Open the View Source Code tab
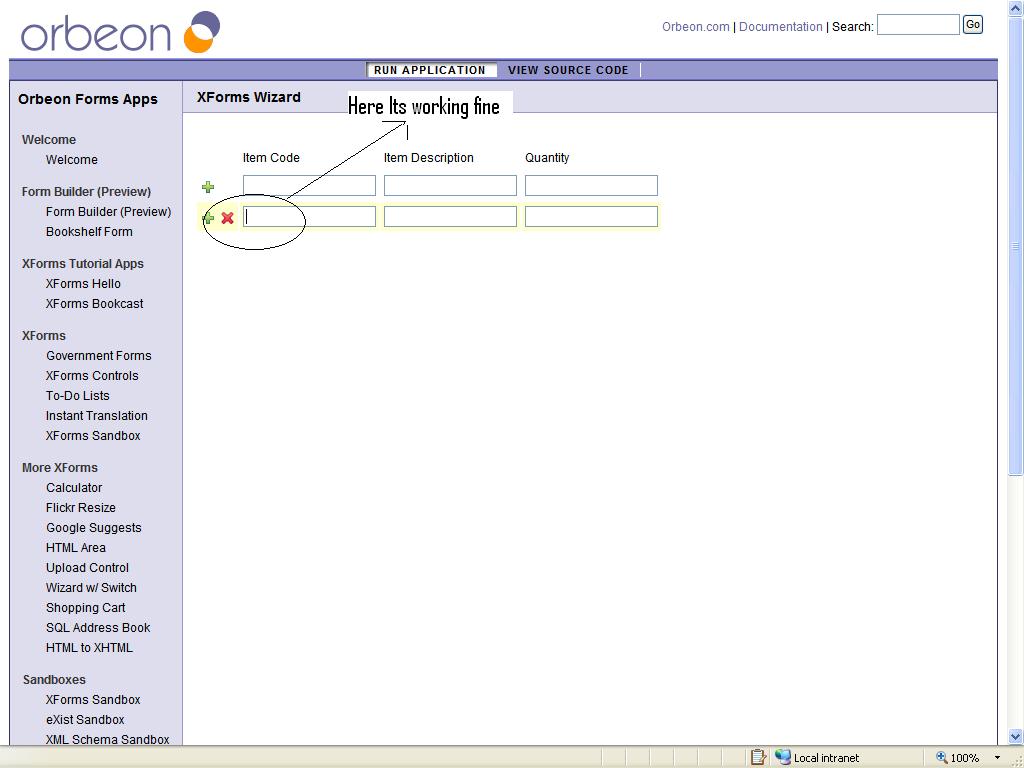Viewport: 1024px width, 768px height. click(x=568, y=70)
